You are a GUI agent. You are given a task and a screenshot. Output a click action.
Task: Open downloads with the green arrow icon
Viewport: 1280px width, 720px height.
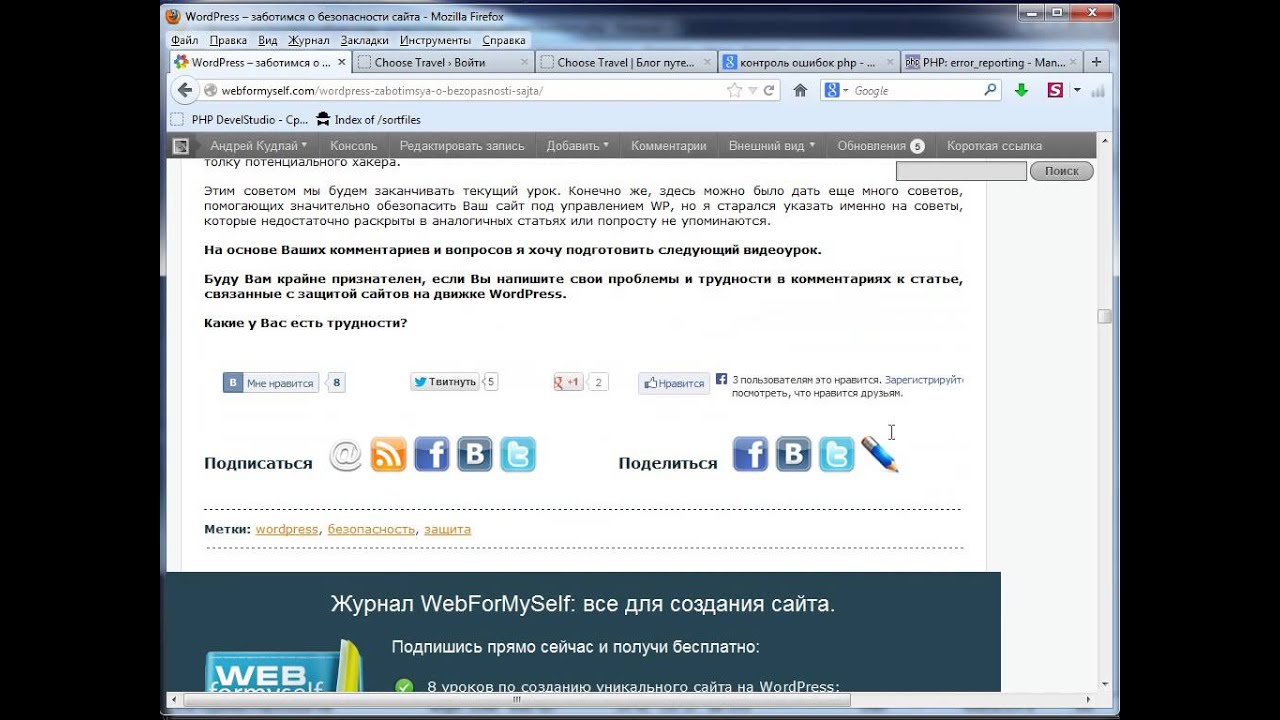[1021, 90]
